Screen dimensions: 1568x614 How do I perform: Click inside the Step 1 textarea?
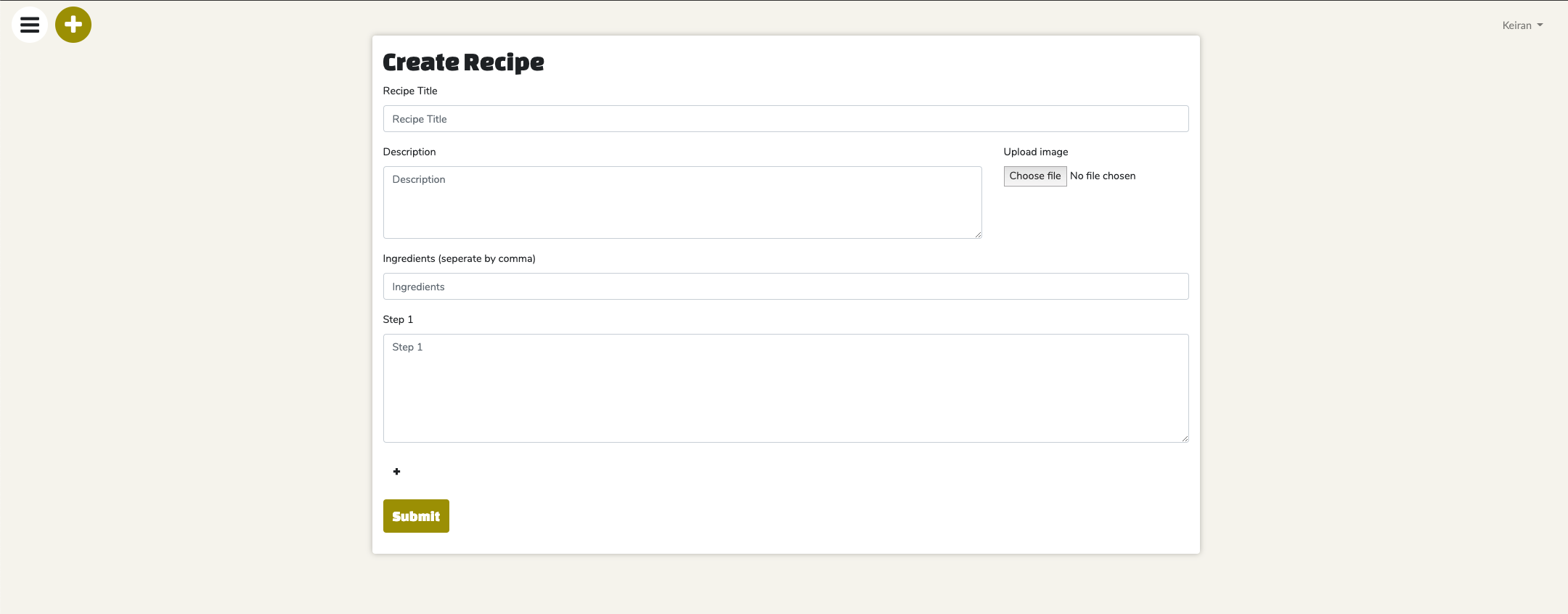click(785, 388)
